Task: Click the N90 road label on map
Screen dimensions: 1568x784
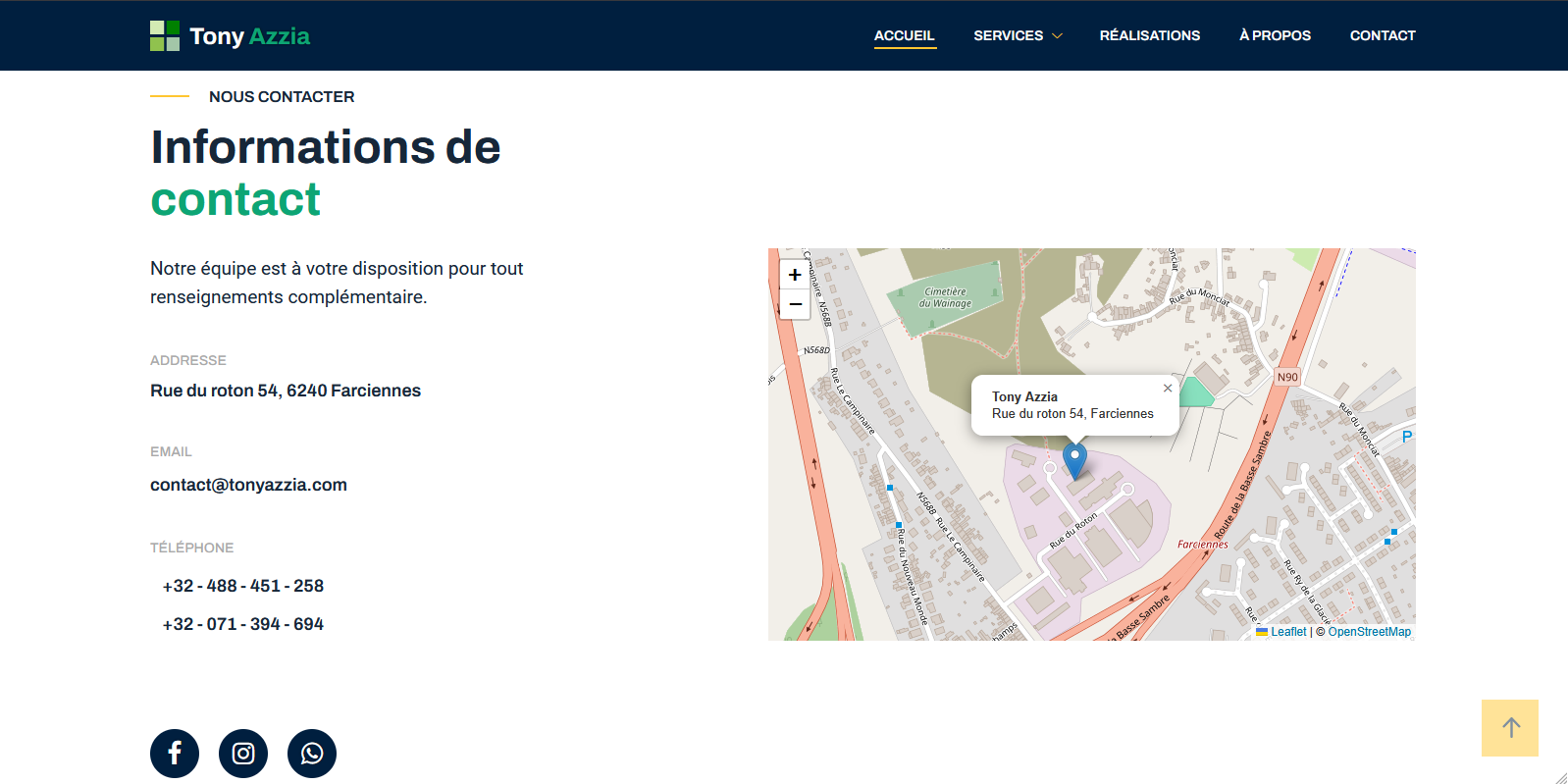Action: (1287, 377)
